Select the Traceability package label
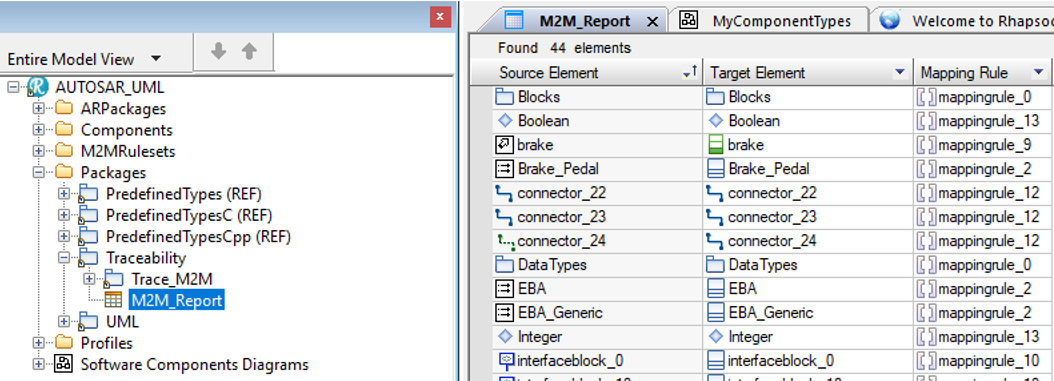The image size is (1054, 381). click(146, 257)
